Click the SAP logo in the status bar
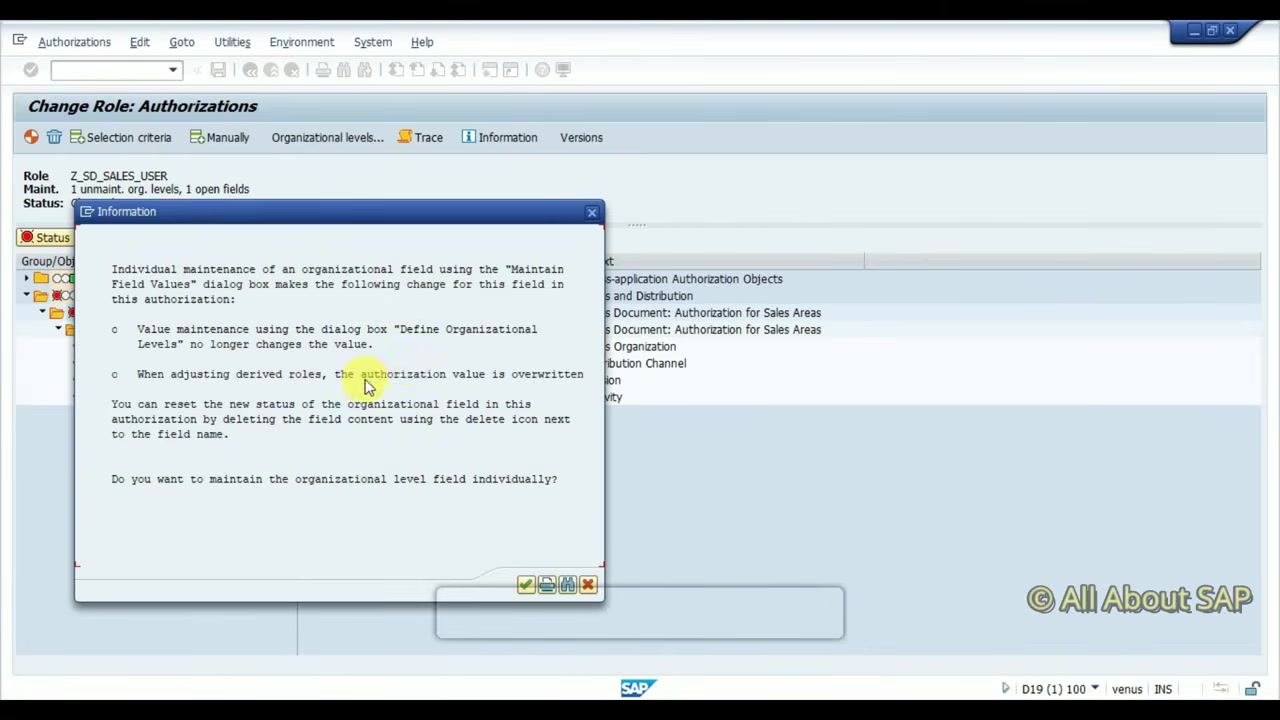1280x720 pixels. click(x=637, y=688)
